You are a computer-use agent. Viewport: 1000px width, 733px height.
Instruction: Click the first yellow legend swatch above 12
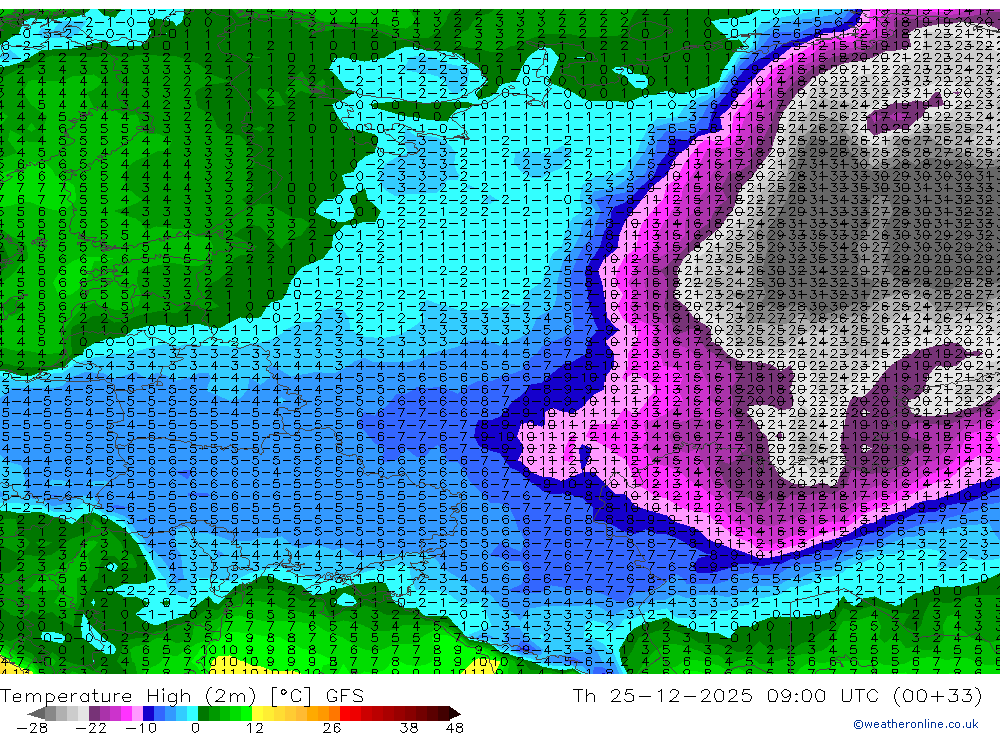[x=257, y=713]
